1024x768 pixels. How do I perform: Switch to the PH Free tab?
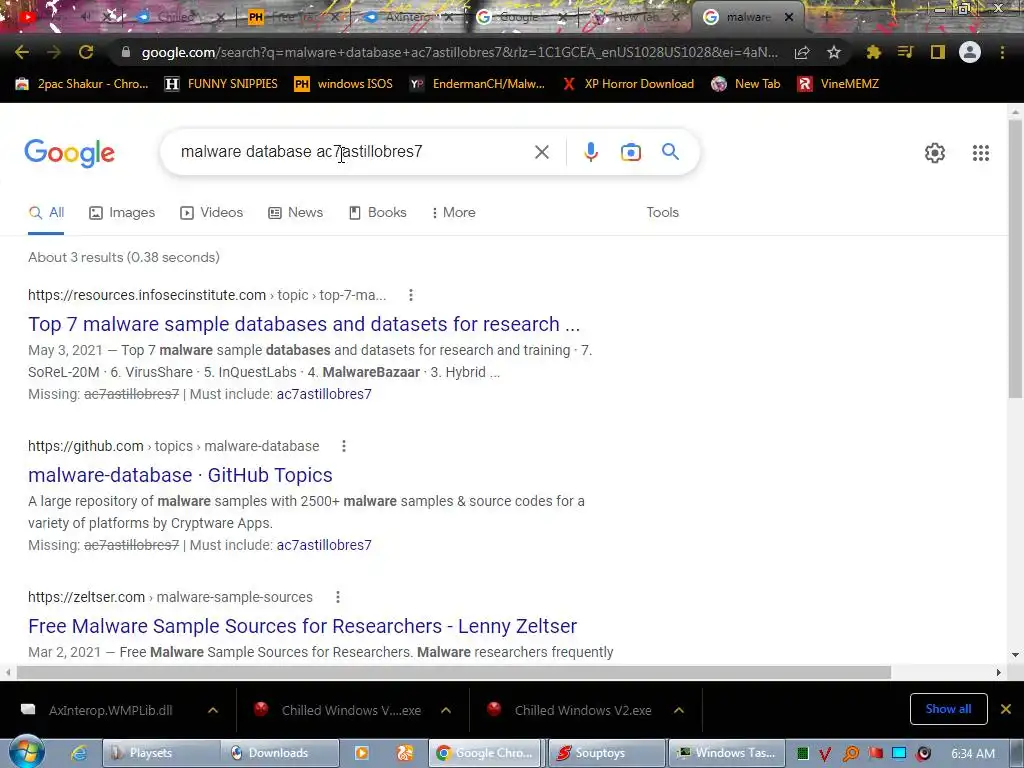(x=295, y=17)
